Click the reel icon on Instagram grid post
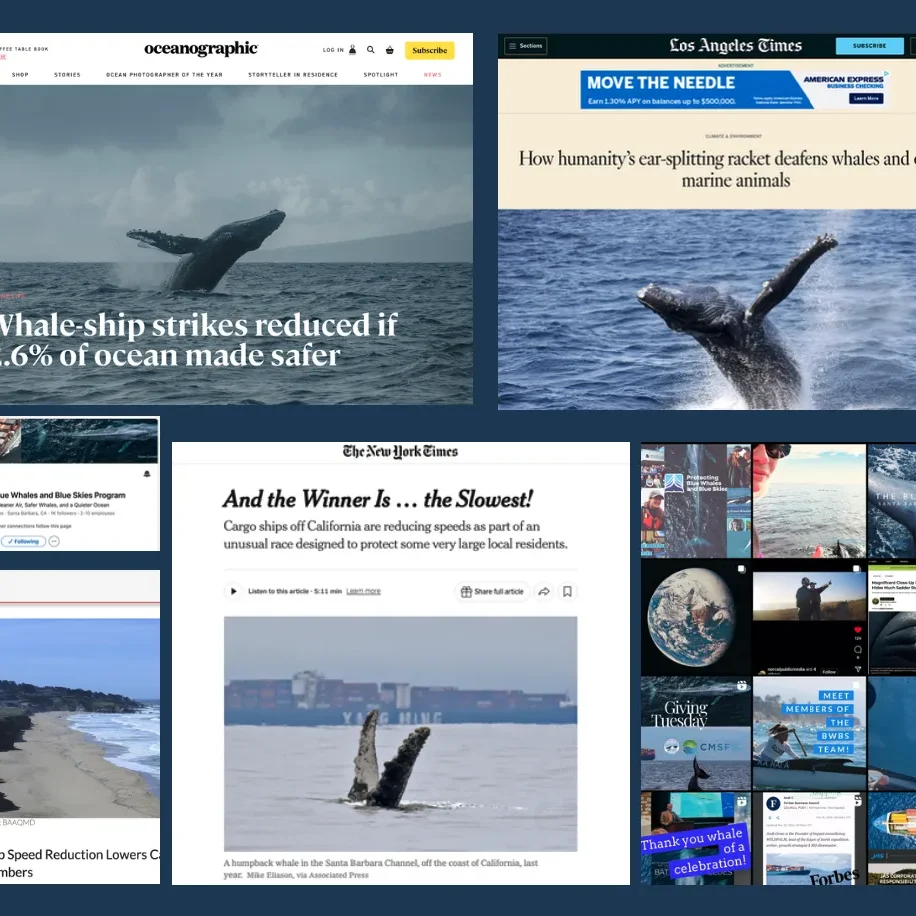The height and width of the screenshot is (916, 916). tap(740, 687)
